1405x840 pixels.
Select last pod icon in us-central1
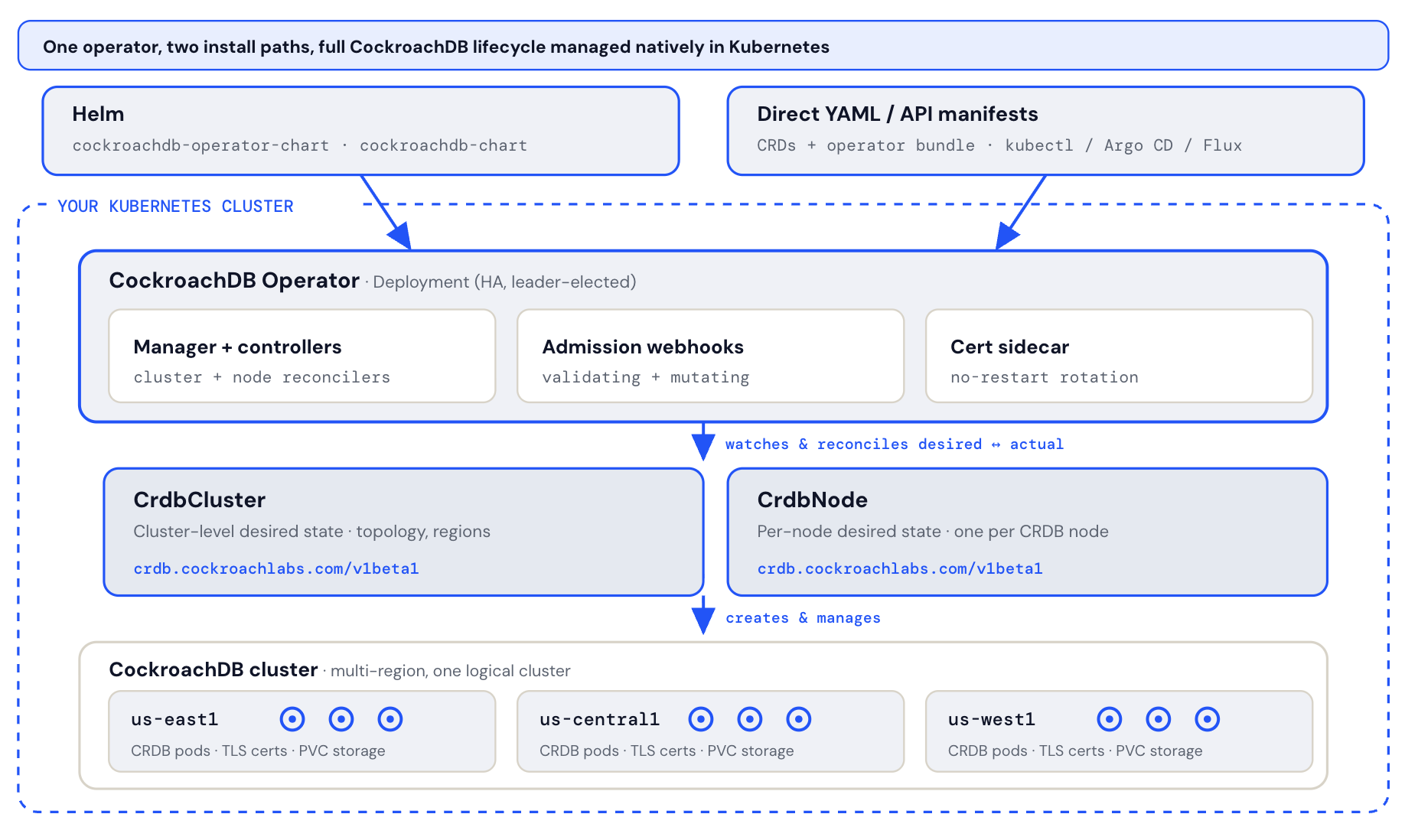tap(799, 719)
